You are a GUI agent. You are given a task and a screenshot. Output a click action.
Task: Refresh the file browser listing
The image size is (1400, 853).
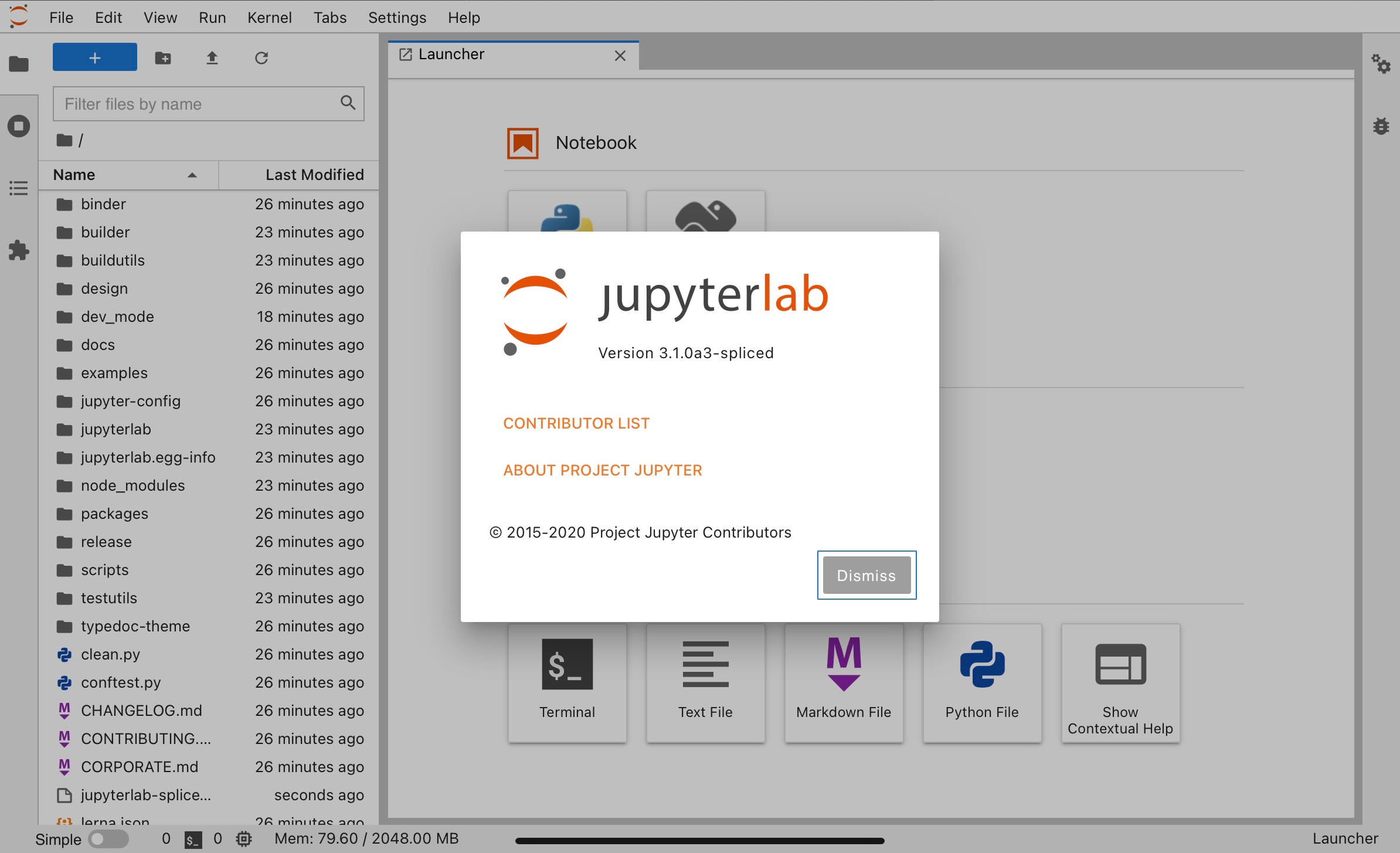261,57
